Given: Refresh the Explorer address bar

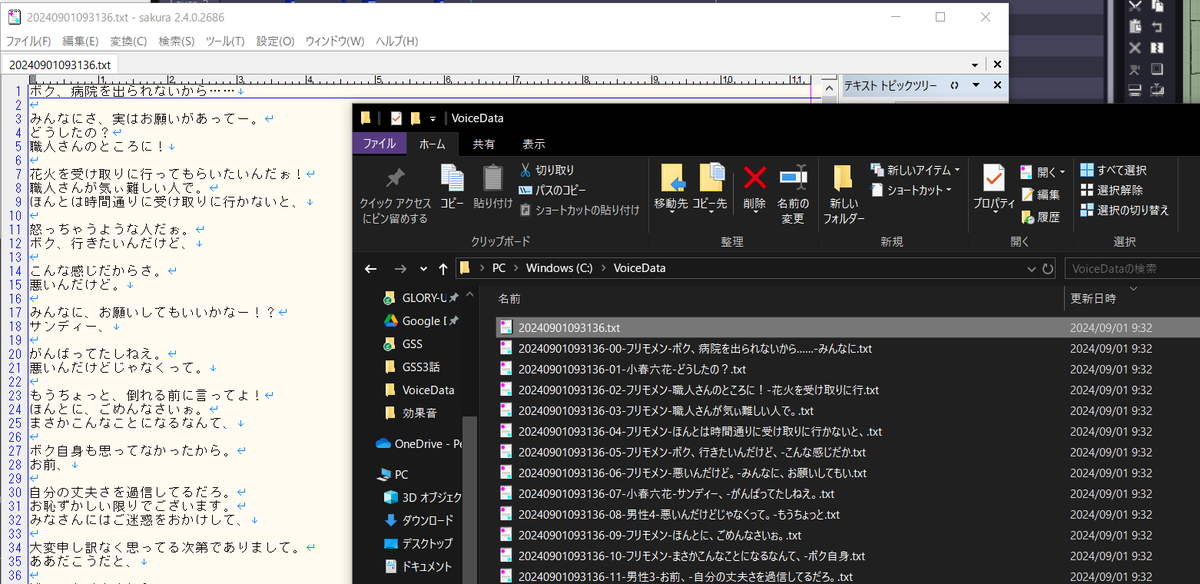Looking at the screenshot, I should 1047,268.
